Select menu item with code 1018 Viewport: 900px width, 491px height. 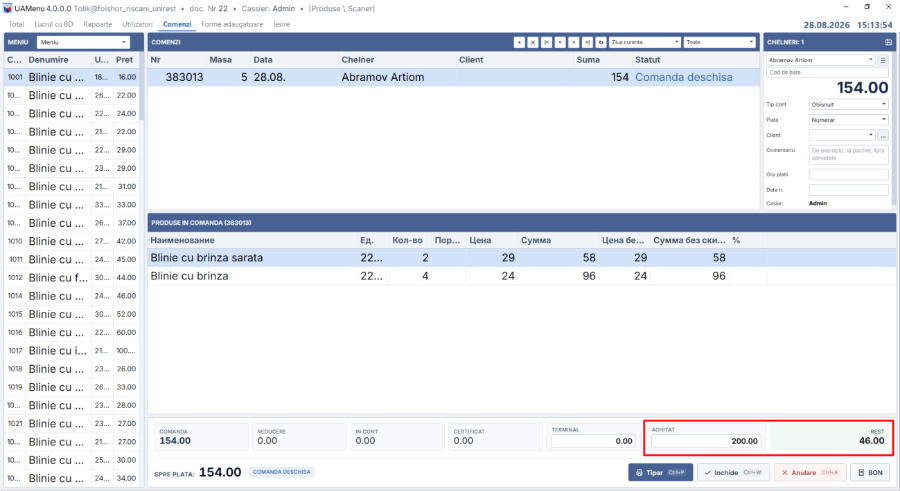click(71, 369)
